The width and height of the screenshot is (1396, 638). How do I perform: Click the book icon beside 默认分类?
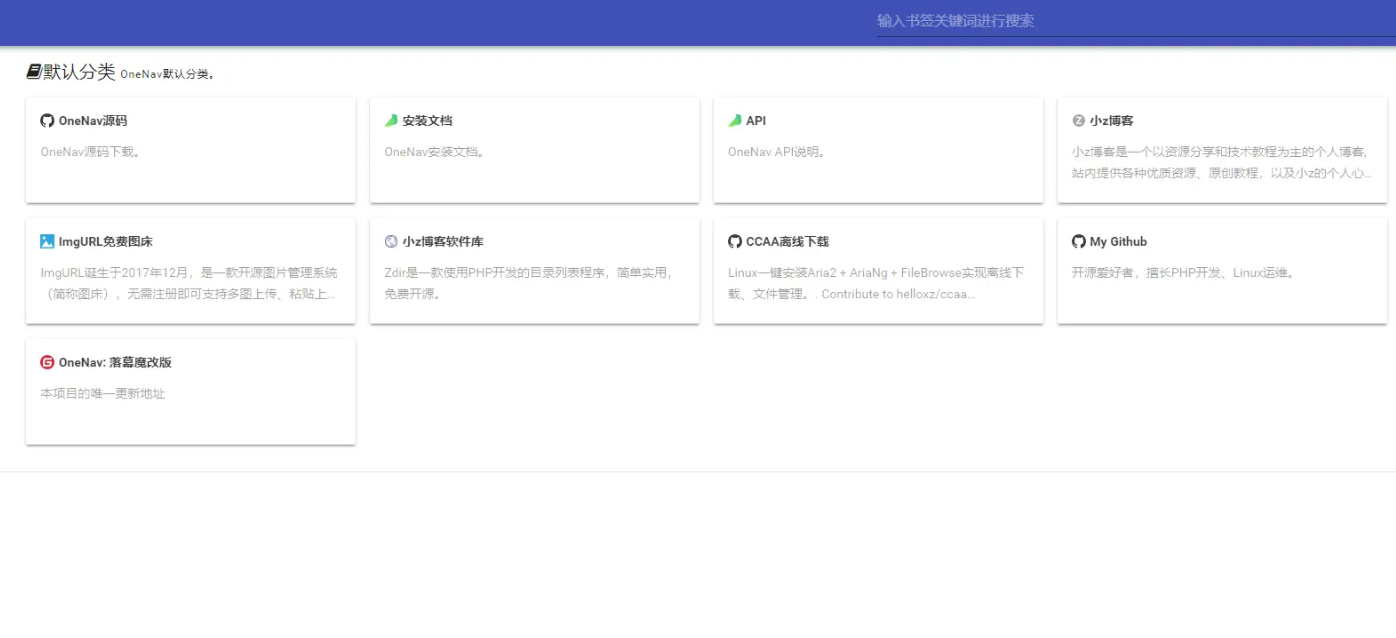(34, 72)
